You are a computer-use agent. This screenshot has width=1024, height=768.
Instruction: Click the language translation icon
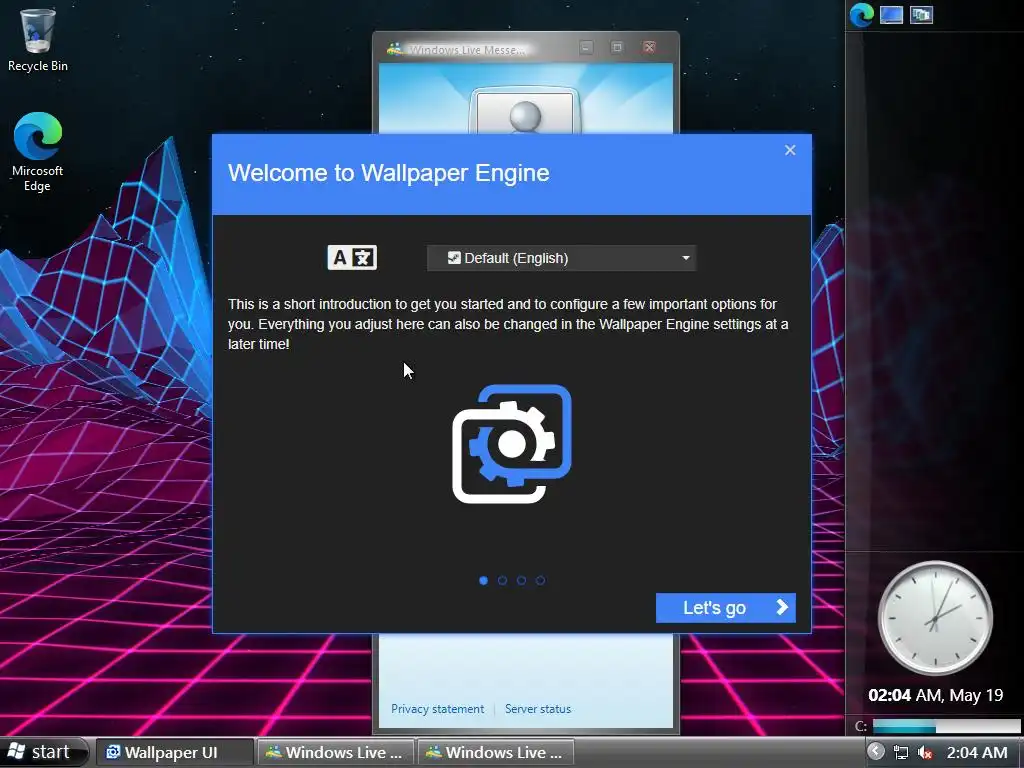pyautogui.click(x=352, y=257)
